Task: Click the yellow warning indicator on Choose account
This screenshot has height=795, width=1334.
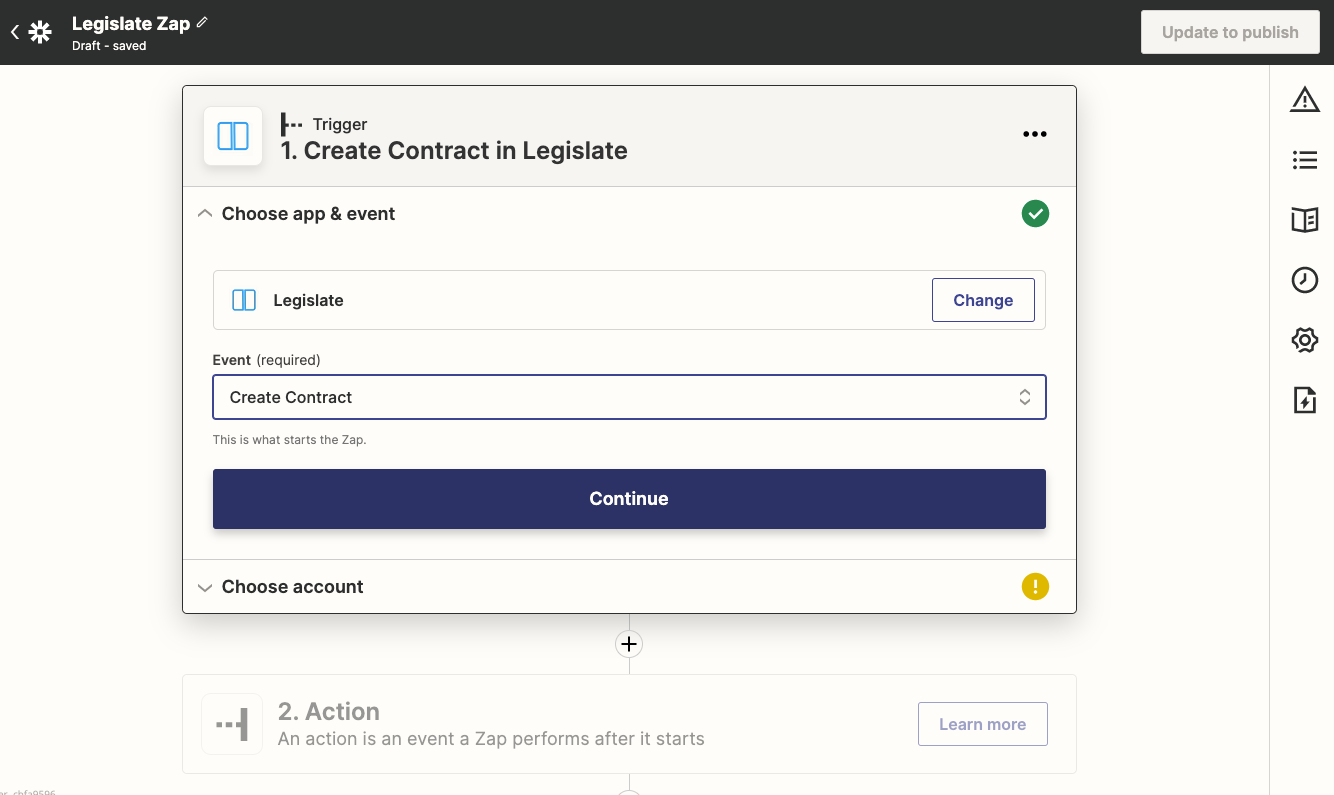Action: pyautogui.click(x=1035, y=586)
